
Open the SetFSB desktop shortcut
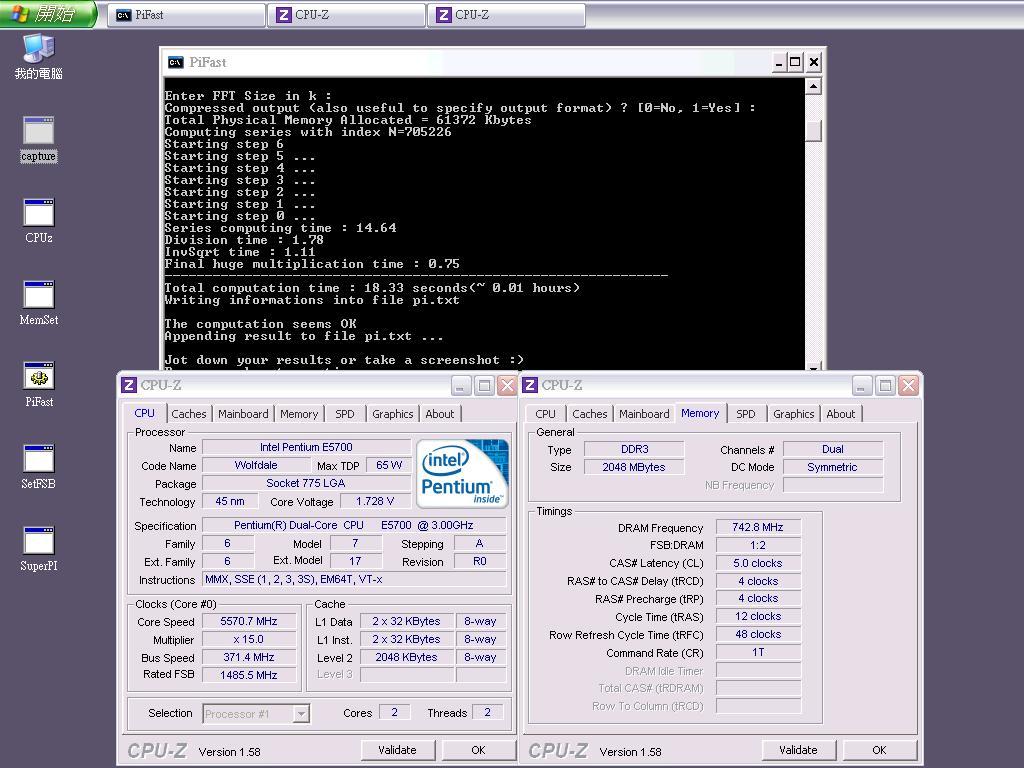click(x=39, y=467)
